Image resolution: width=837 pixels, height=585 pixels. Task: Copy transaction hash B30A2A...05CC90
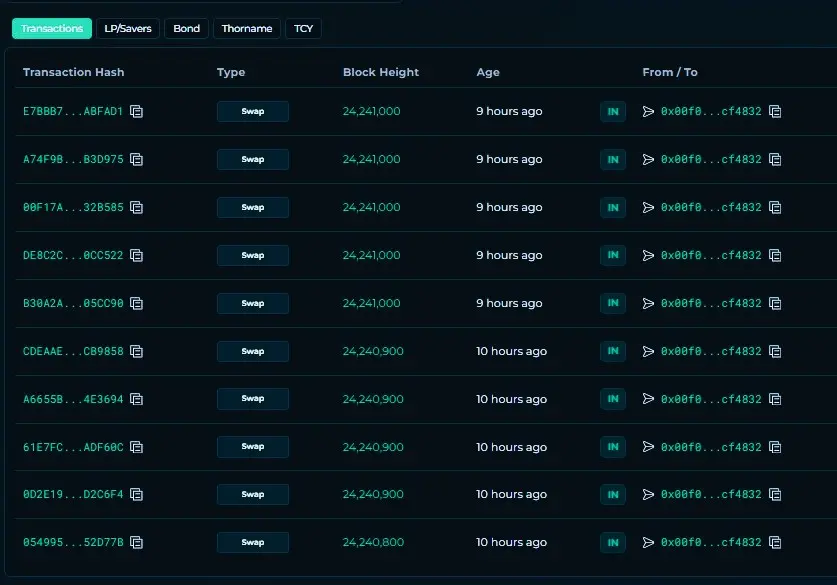click(137, 304)
